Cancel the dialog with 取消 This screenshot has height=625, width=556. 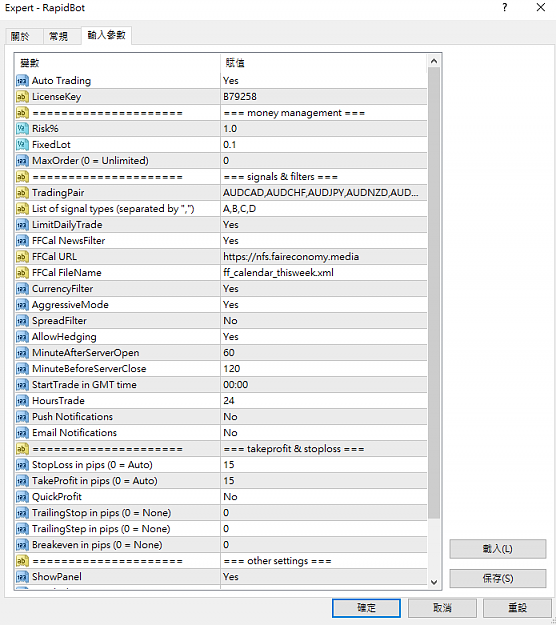(x=442, y=608)
